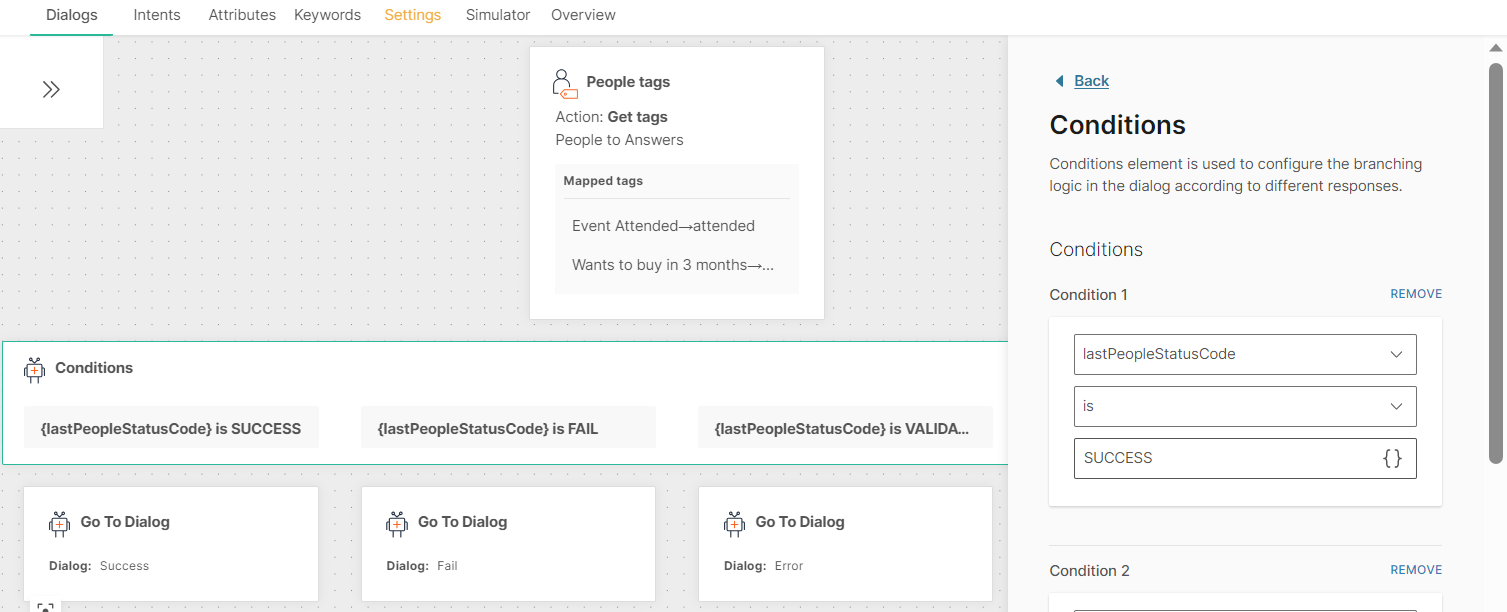
Task: Click the Back link in the side panel
Action: click(1091, 81)
